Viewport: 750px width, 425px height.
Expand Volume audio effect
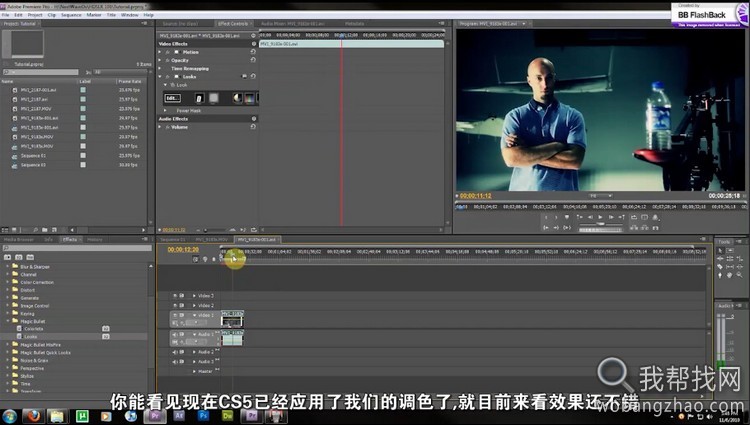point(160,127)
